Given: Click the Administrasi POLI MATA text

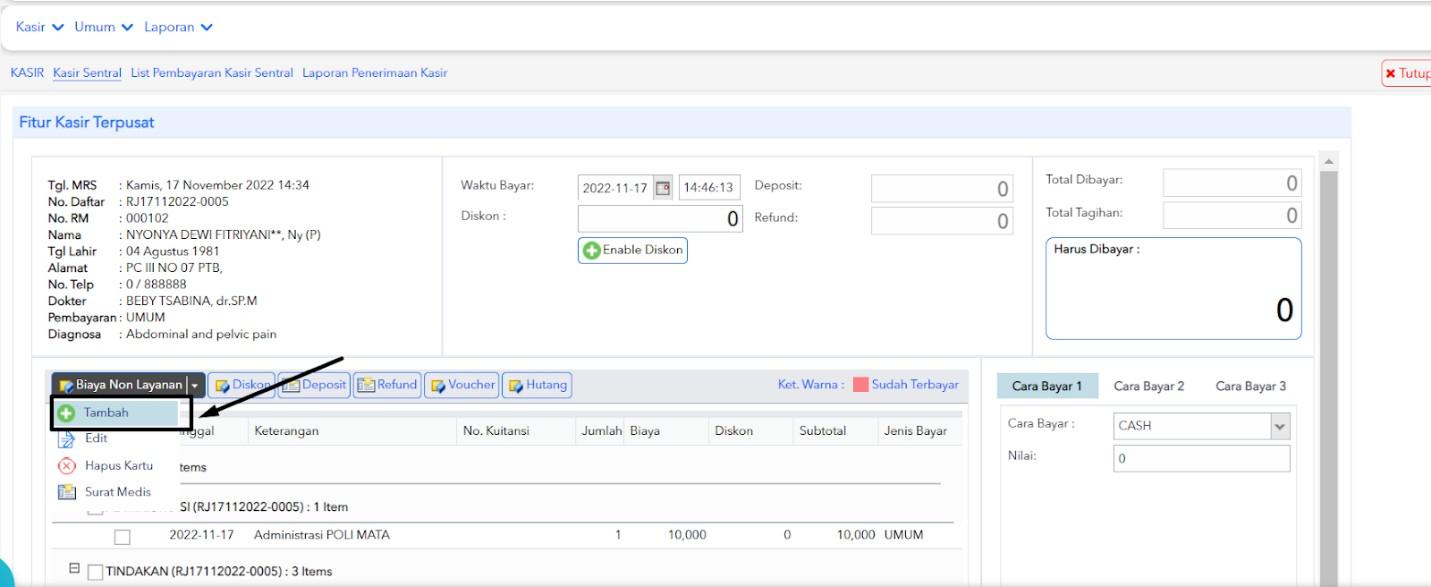Looking at the screenshot, I should (321, 535).
